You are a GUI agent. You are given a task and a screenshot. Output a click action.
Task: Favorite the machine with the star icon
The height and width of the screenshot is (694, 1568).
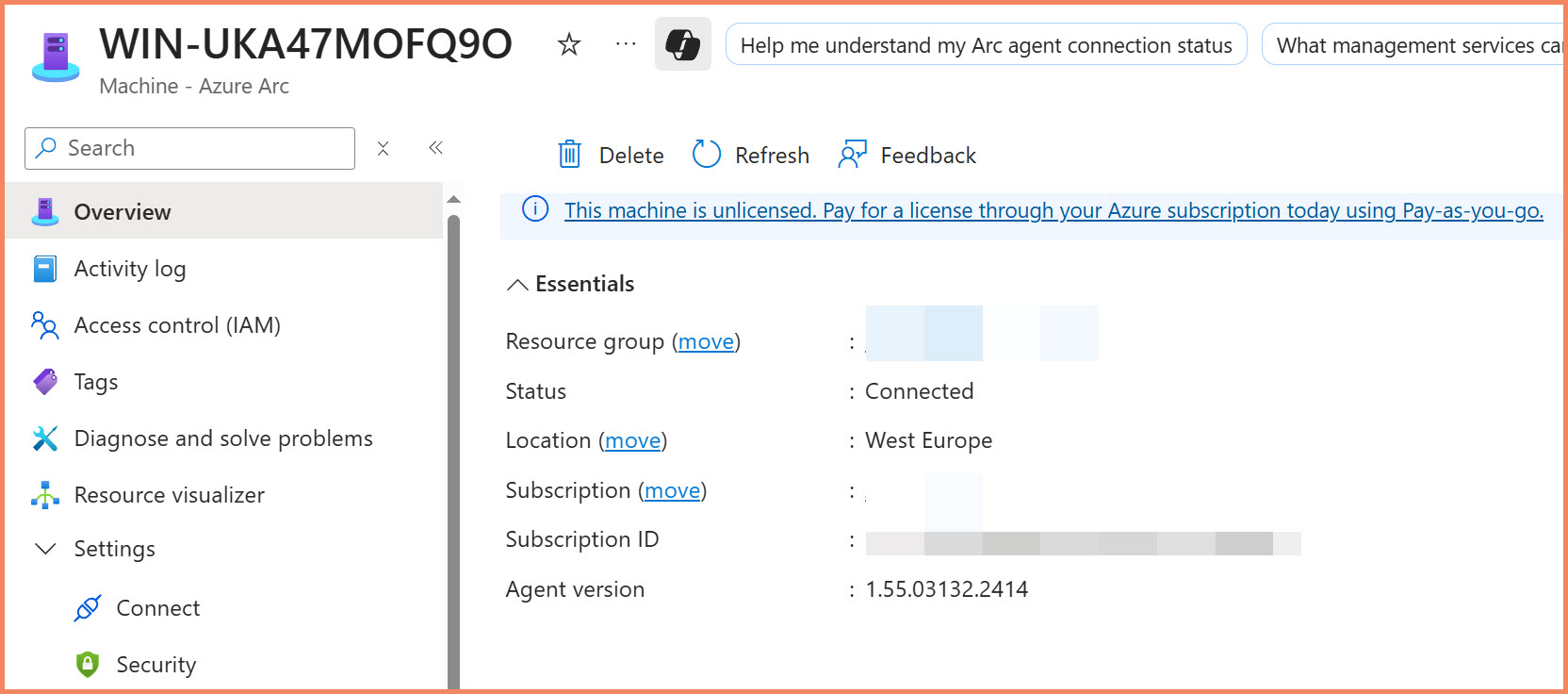[x=569, y=44]
